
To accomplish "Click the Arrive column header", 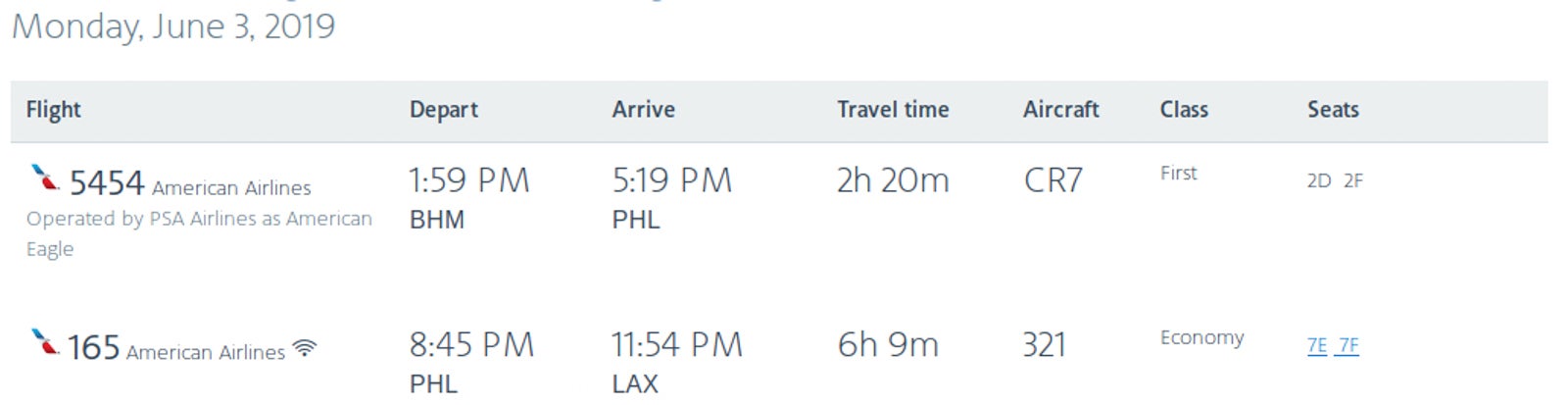I will [644, 110].
